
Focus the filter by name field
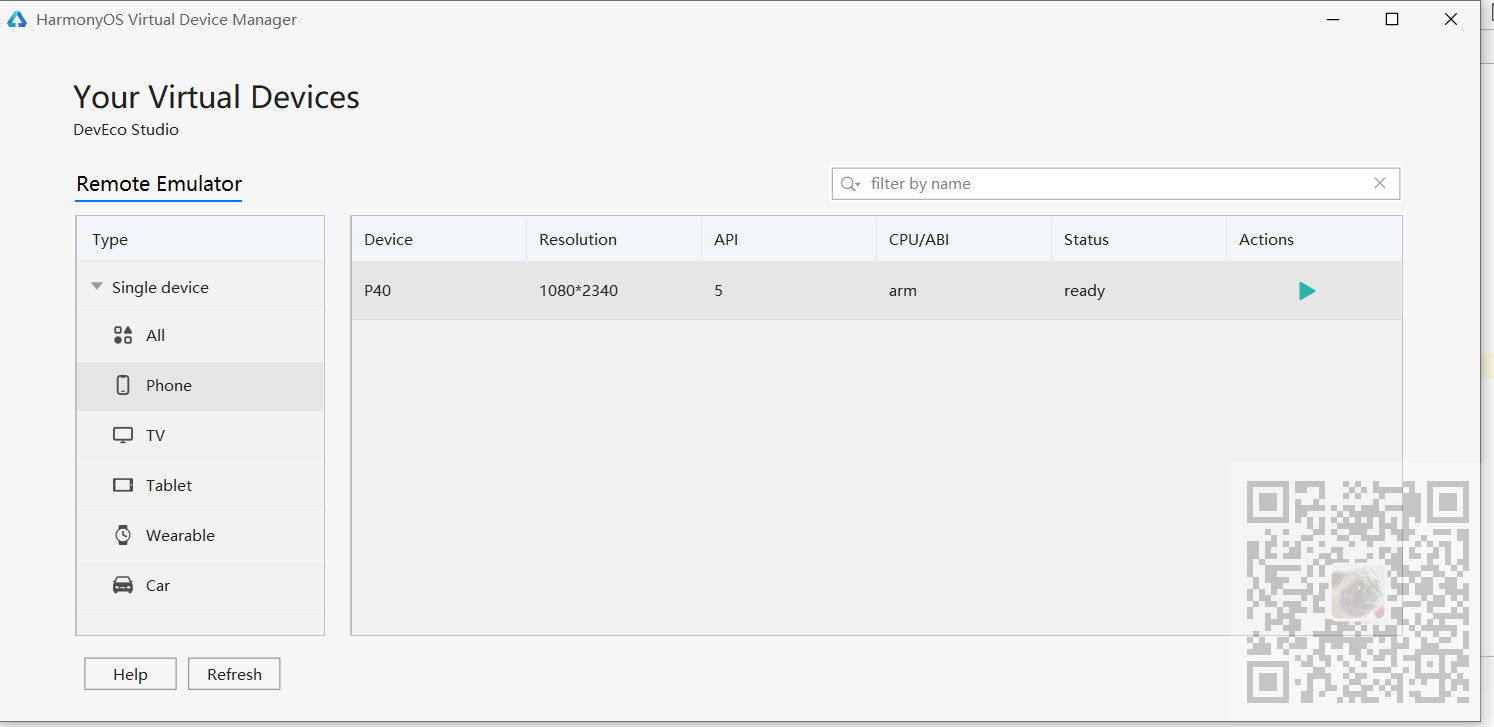[1116, 184]
